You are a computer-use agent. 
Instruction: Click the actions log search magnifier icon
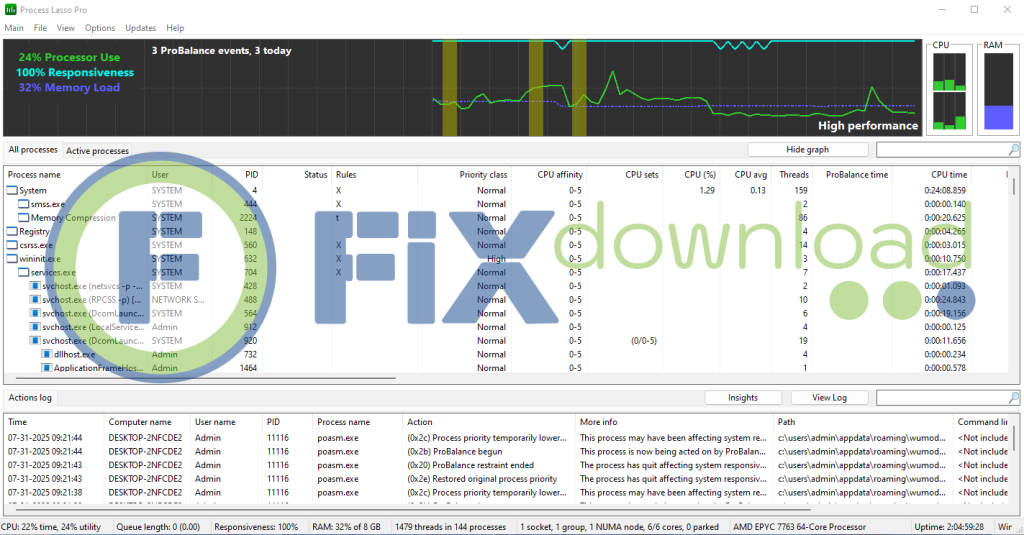[x=1014, y=398]
